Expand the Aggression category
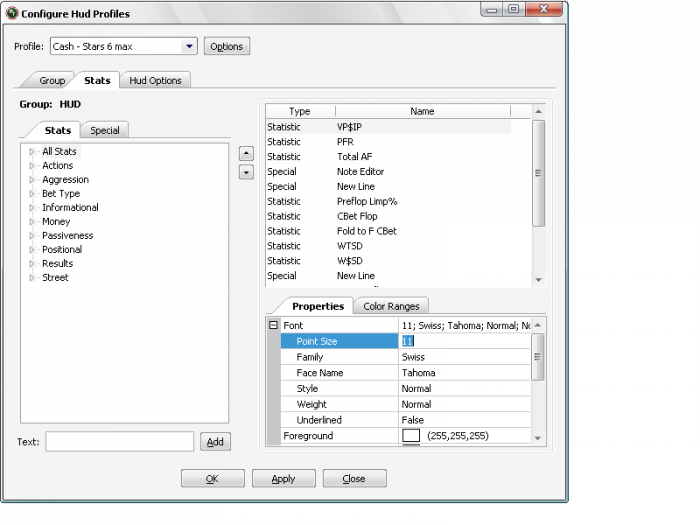Viewport: 700px width, 525px height. [32, 180]
